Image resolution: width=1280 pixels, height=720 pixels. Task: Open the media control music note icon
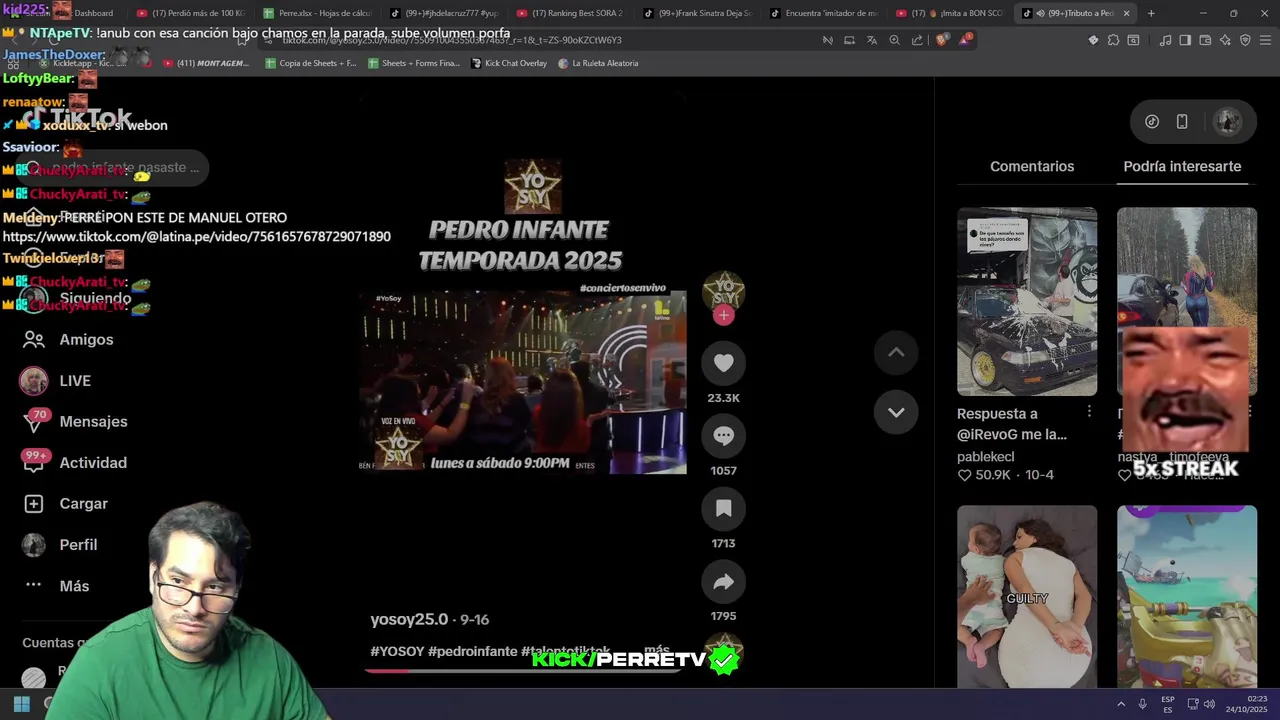1165,40
